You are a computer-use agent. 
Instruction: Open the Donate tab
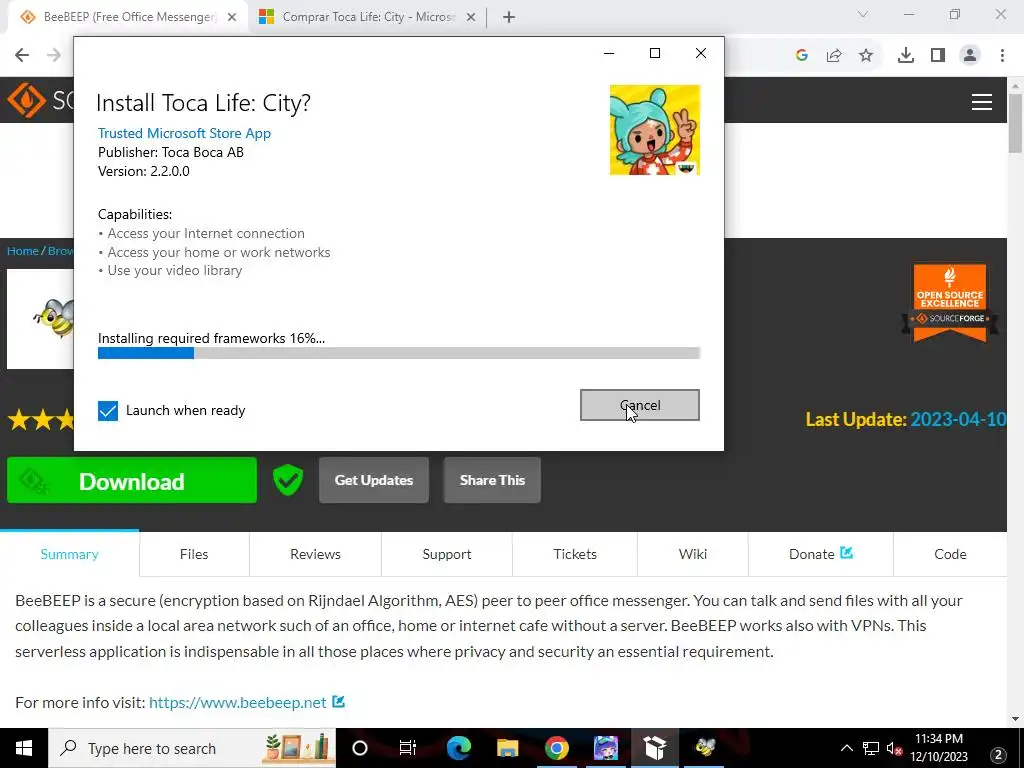821,554
